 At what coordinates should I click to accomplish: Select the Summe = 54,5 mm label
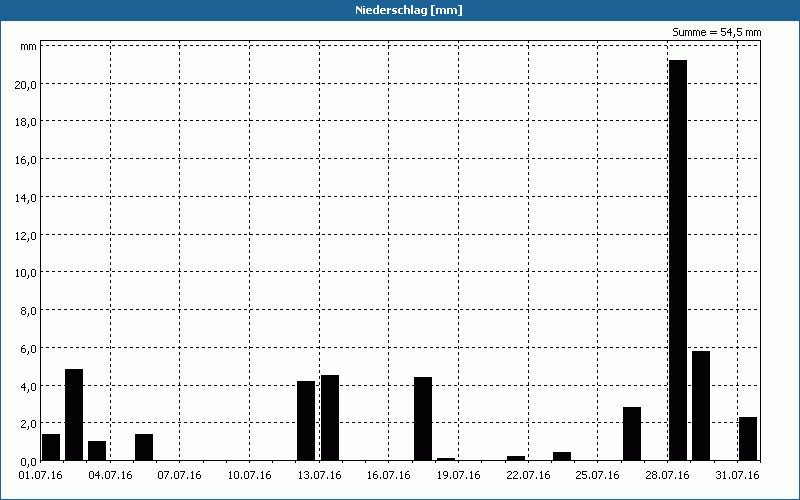(716, 32)
